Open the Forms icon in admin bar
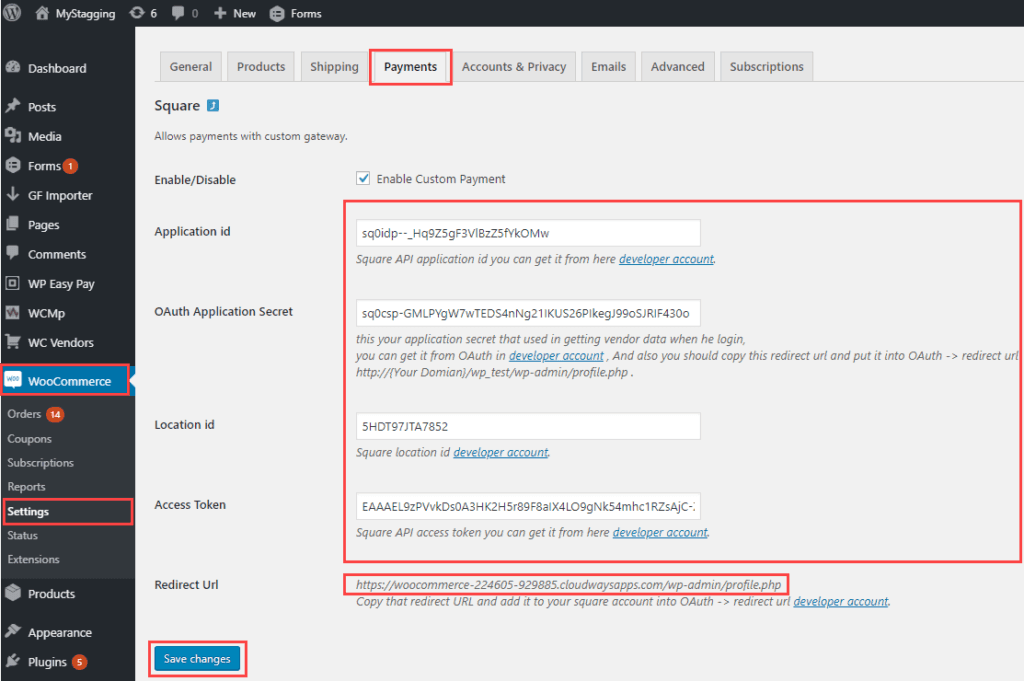This screenshot has width=1024, height=681. click(x=277, y=14)
